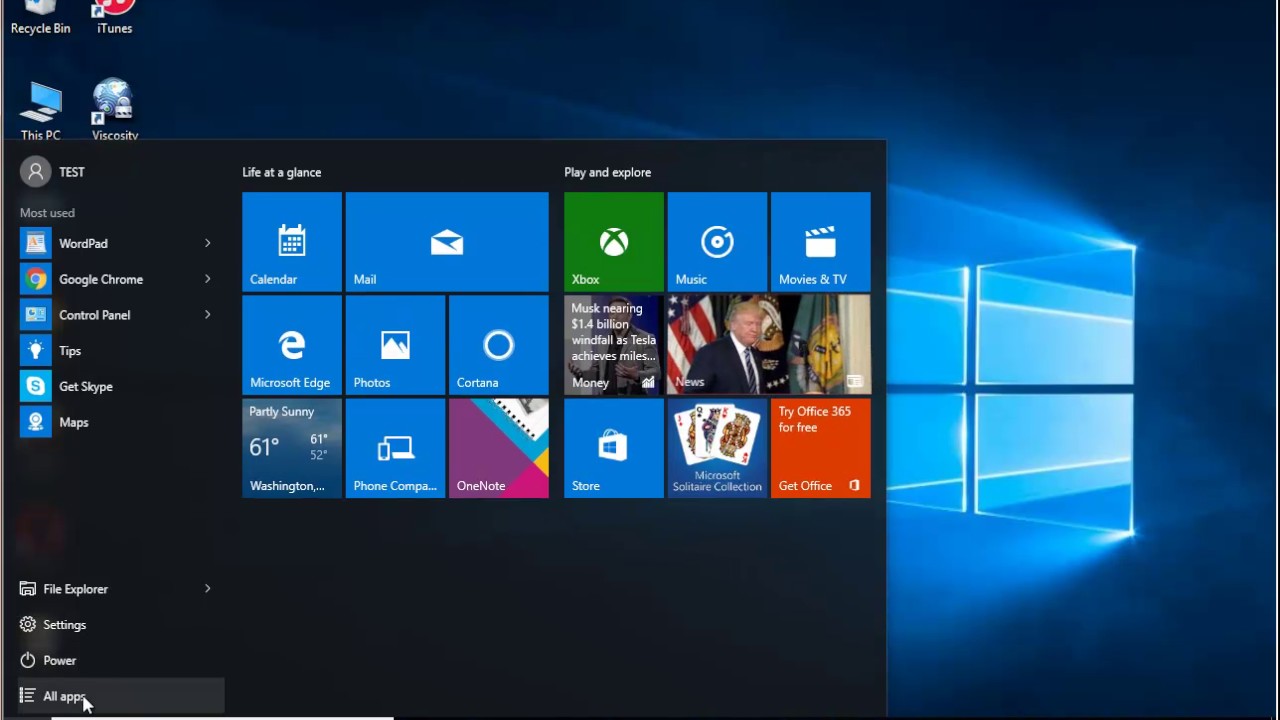Show All apps list
Screen dimensions: 1280x720
coord(120,696)
